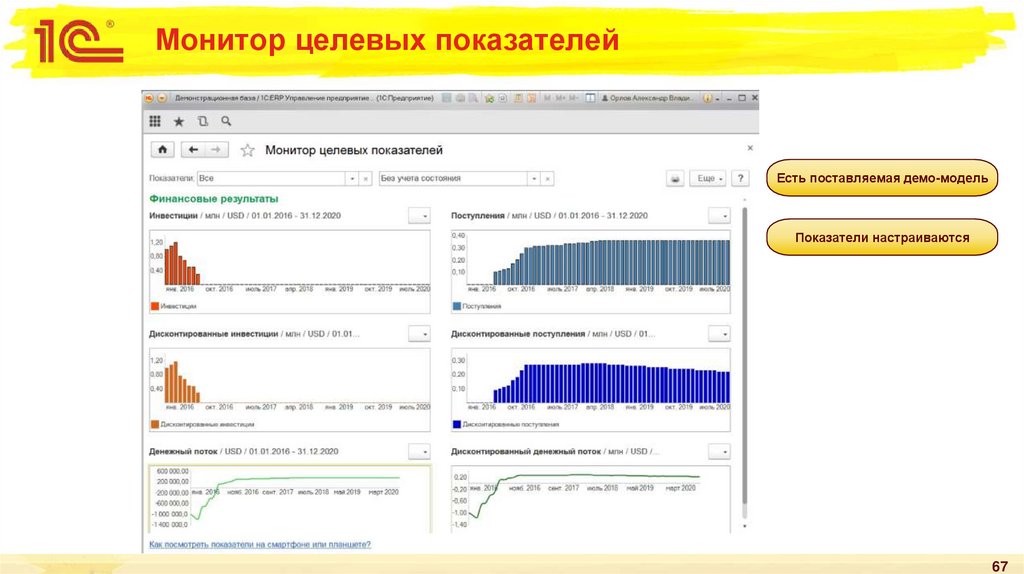Click the Дисконтированные поступления legend swatch
Viewport: 1024px width, 574px height.
tap(456, 424)
